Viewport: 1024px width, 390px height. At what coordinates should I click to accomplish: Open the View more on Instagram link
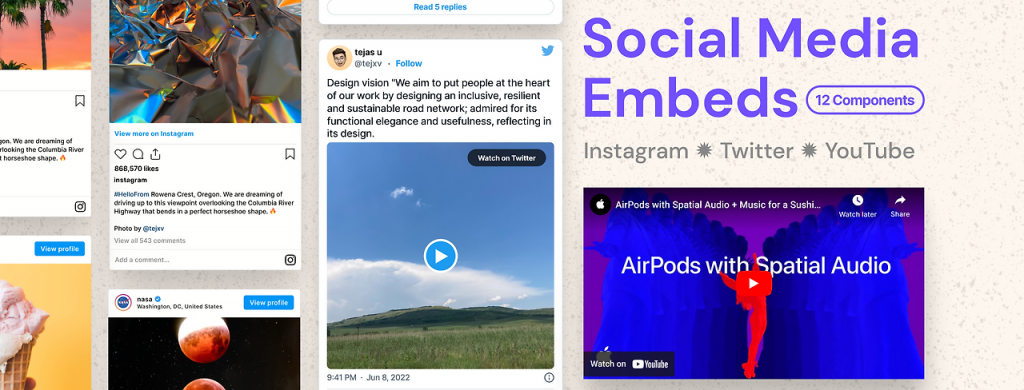pos(154,133)
